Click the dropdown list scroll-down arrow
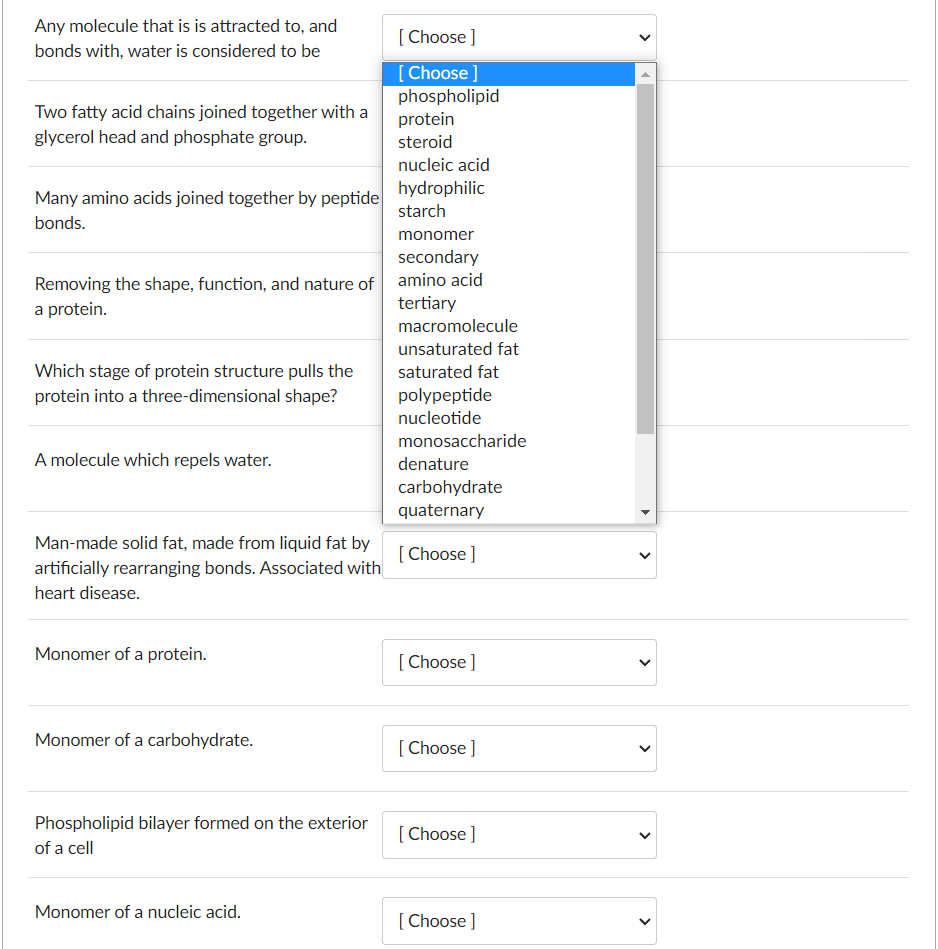This screenshot has height=949, width=938. coord(645,512)
